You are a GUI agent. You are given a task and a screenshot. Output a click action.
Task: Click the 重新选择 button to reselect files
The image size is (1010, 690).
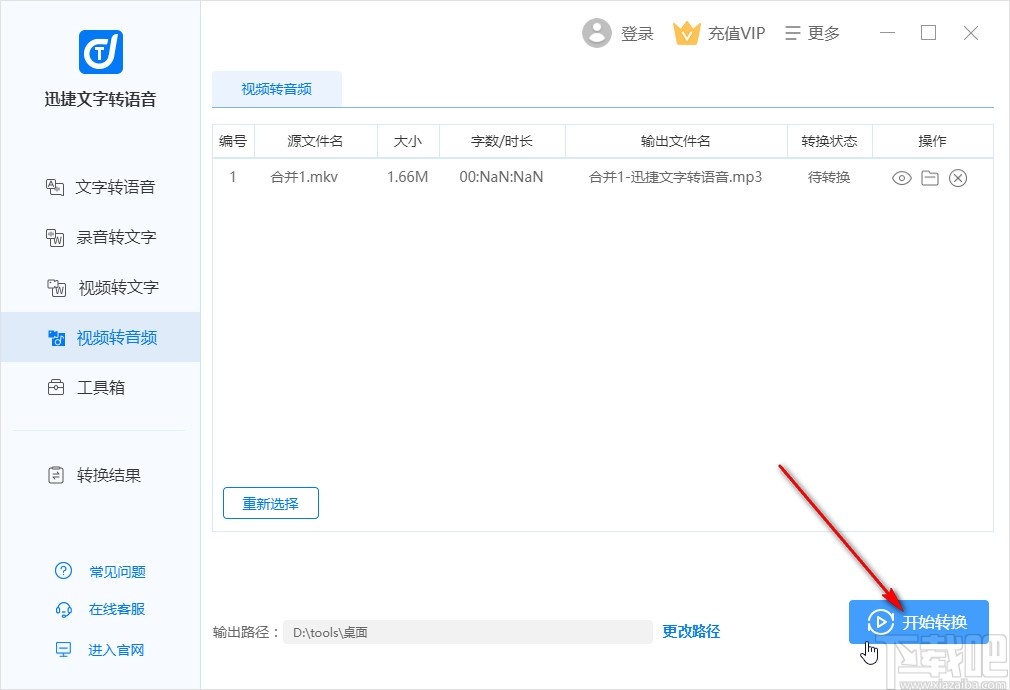pos(270,503)
